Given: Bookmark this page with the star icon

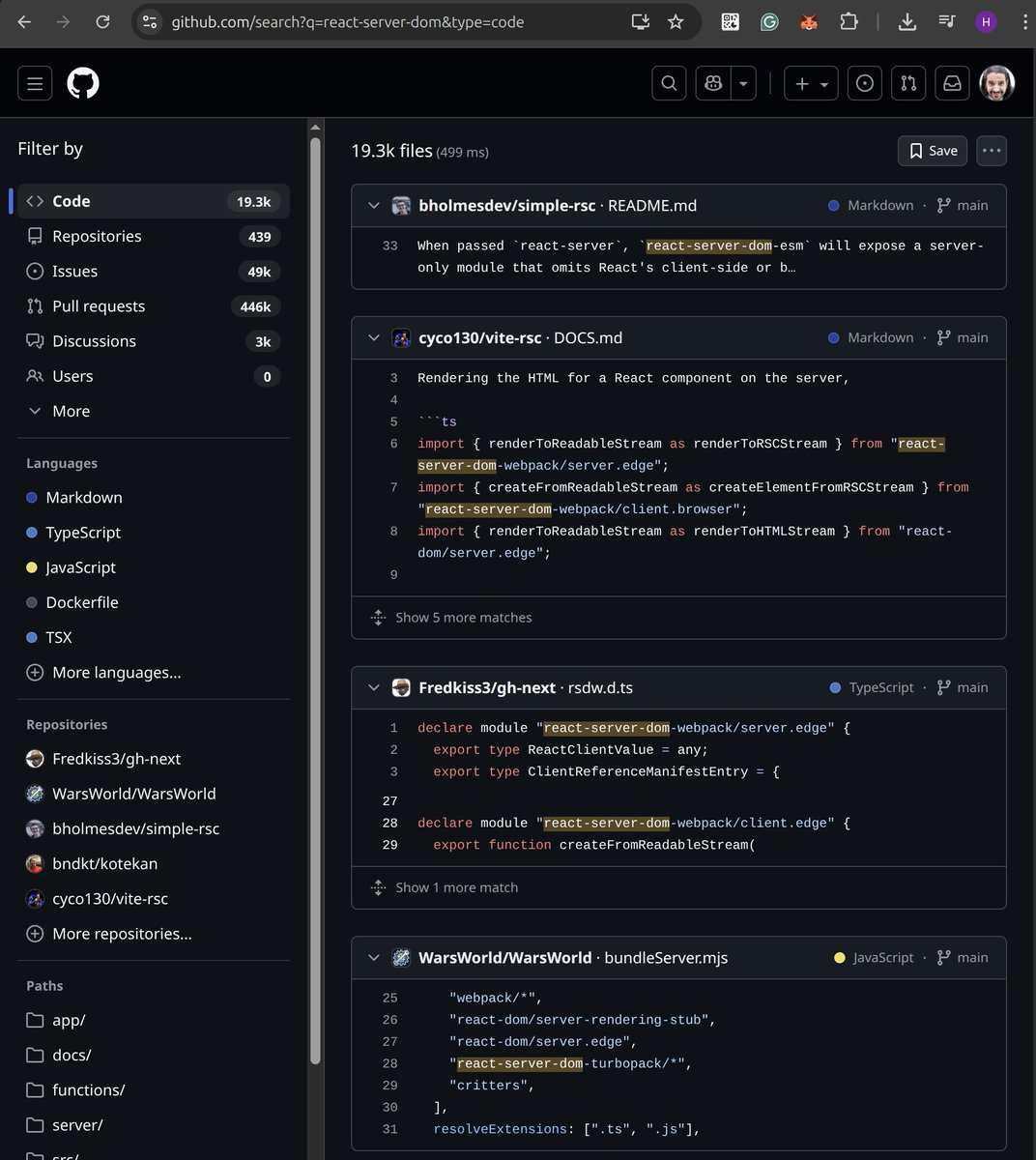Looking at the screenshot, I should 676,21.
